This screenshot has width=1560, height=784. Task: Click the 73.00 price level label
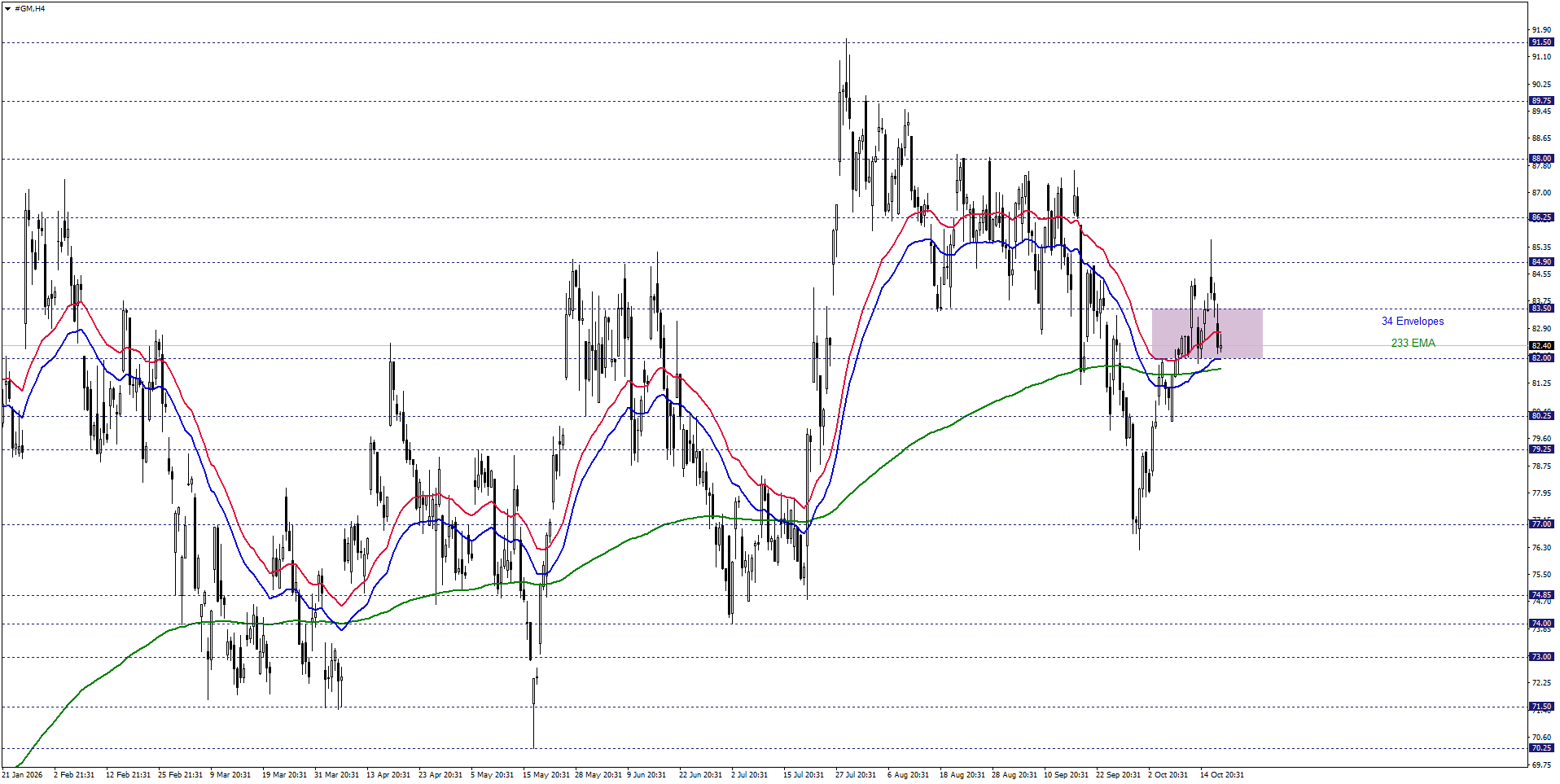(x=1541, y=657)
